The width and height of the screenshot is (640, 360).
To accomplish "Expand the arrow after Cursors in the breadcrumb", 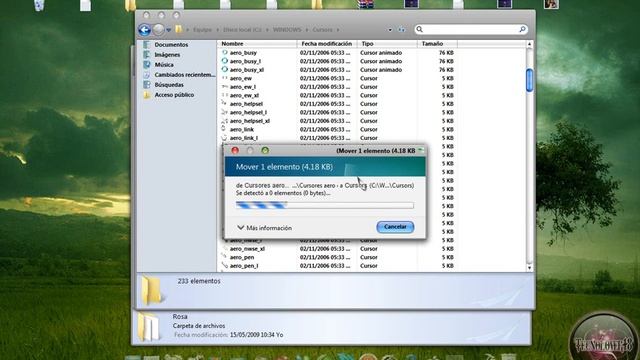I will tap(338, 30).
